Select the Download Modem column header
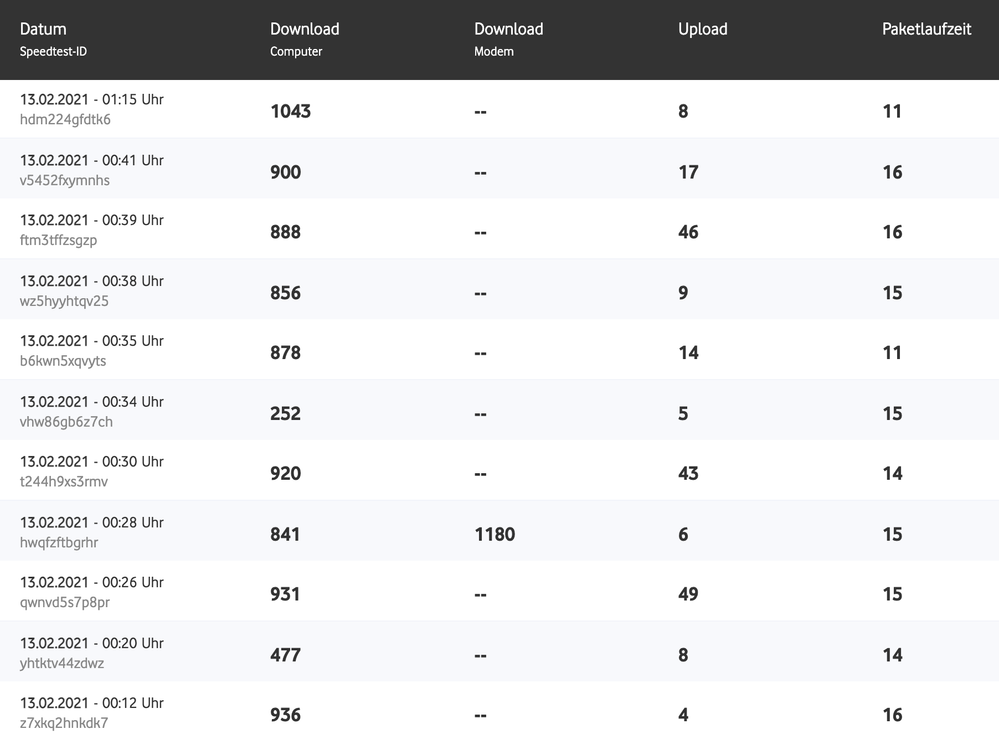Screen dimensions: 999x737 click(508, 29)
